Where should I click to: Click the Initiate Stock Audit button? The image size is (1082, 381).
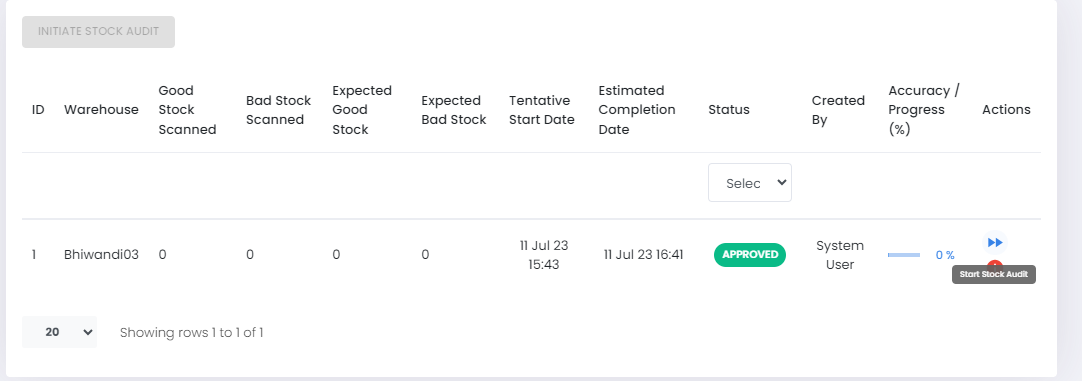(x=98, y=32)
